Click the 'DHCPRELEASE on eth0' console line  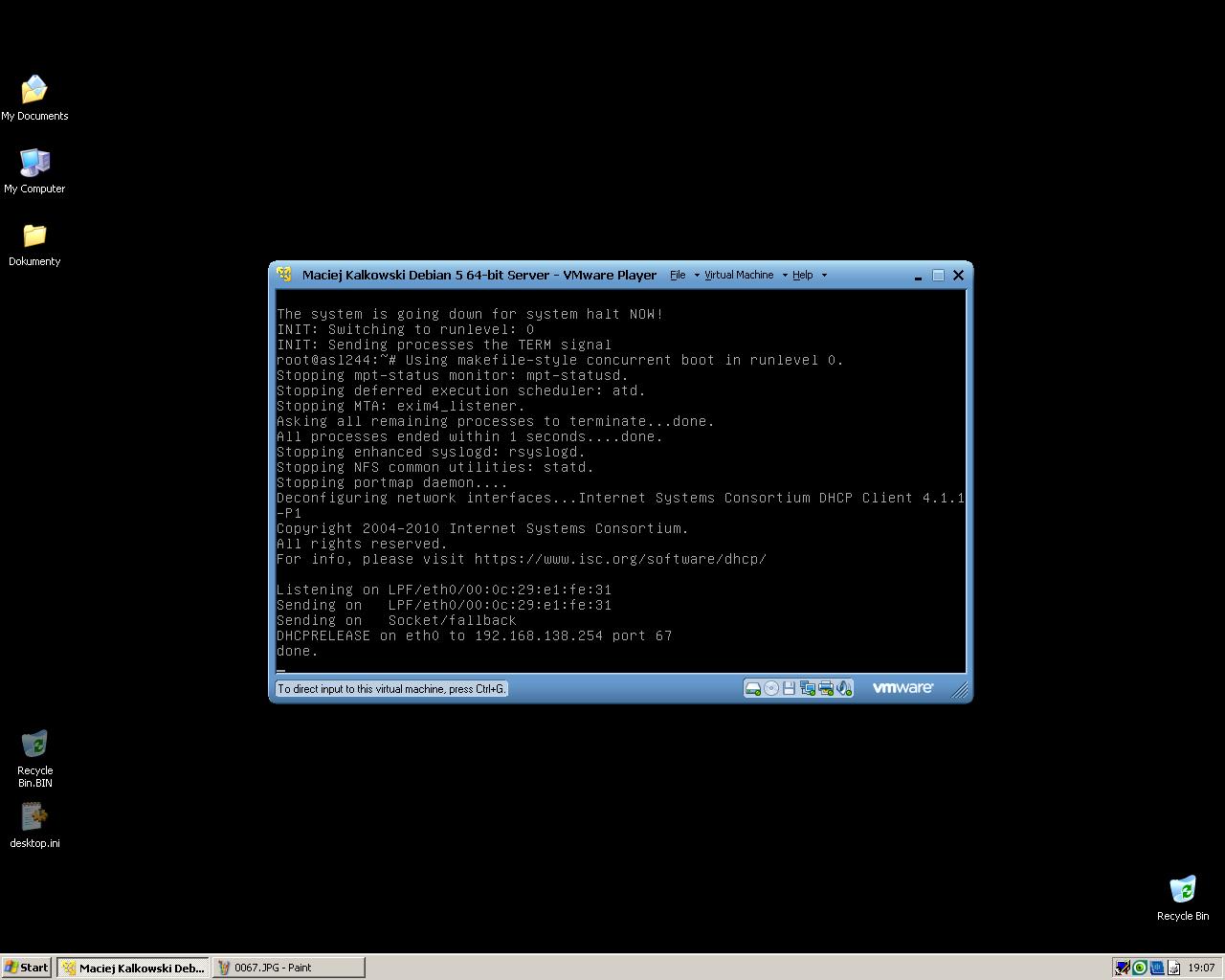click(475, 635)
